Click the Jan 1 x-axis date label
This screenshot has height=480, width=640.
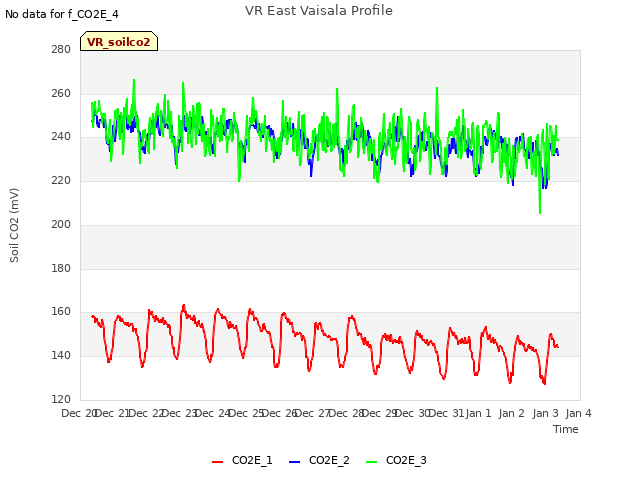[478, 413]
